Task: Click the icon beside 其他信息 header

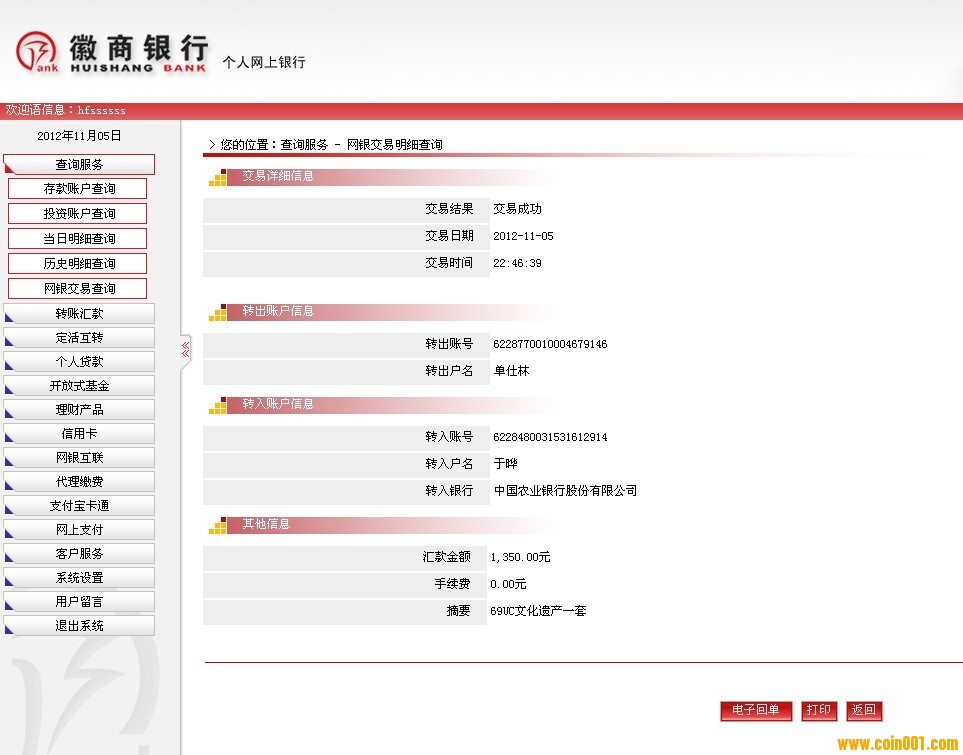Action: (x=217, y=525)
